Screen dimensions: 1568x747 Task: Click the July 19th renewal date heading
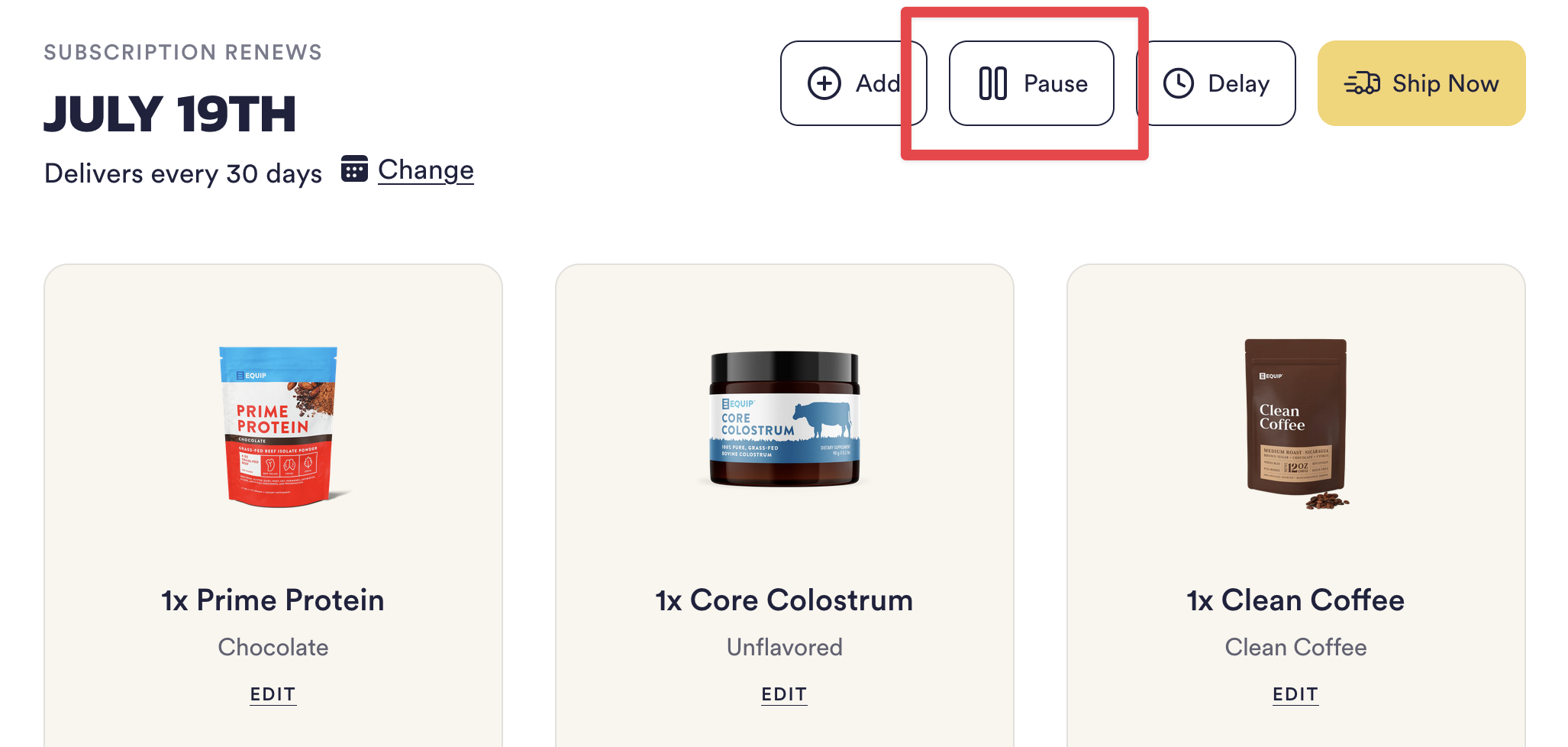(169, 114)
